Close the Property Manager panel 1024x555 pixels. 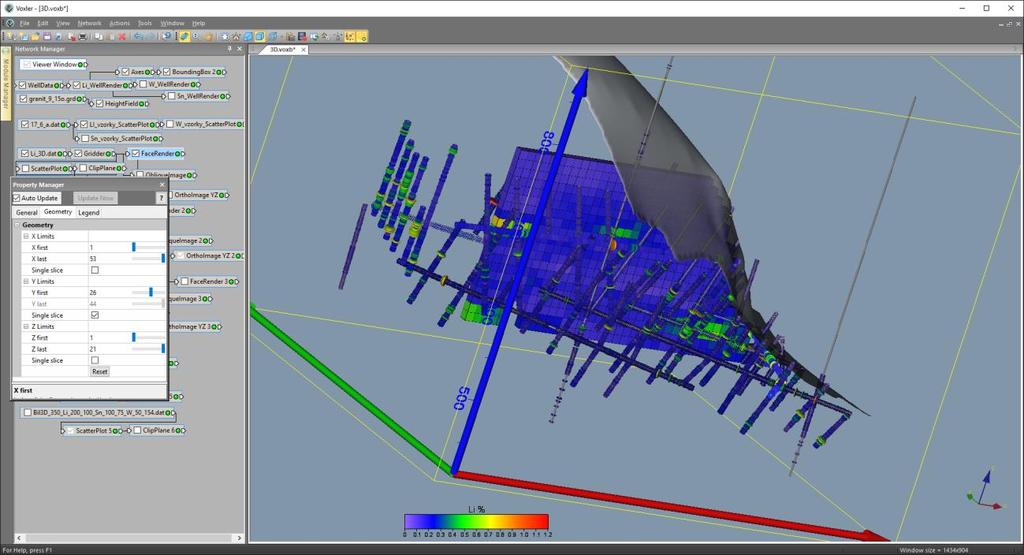[162, 185]
